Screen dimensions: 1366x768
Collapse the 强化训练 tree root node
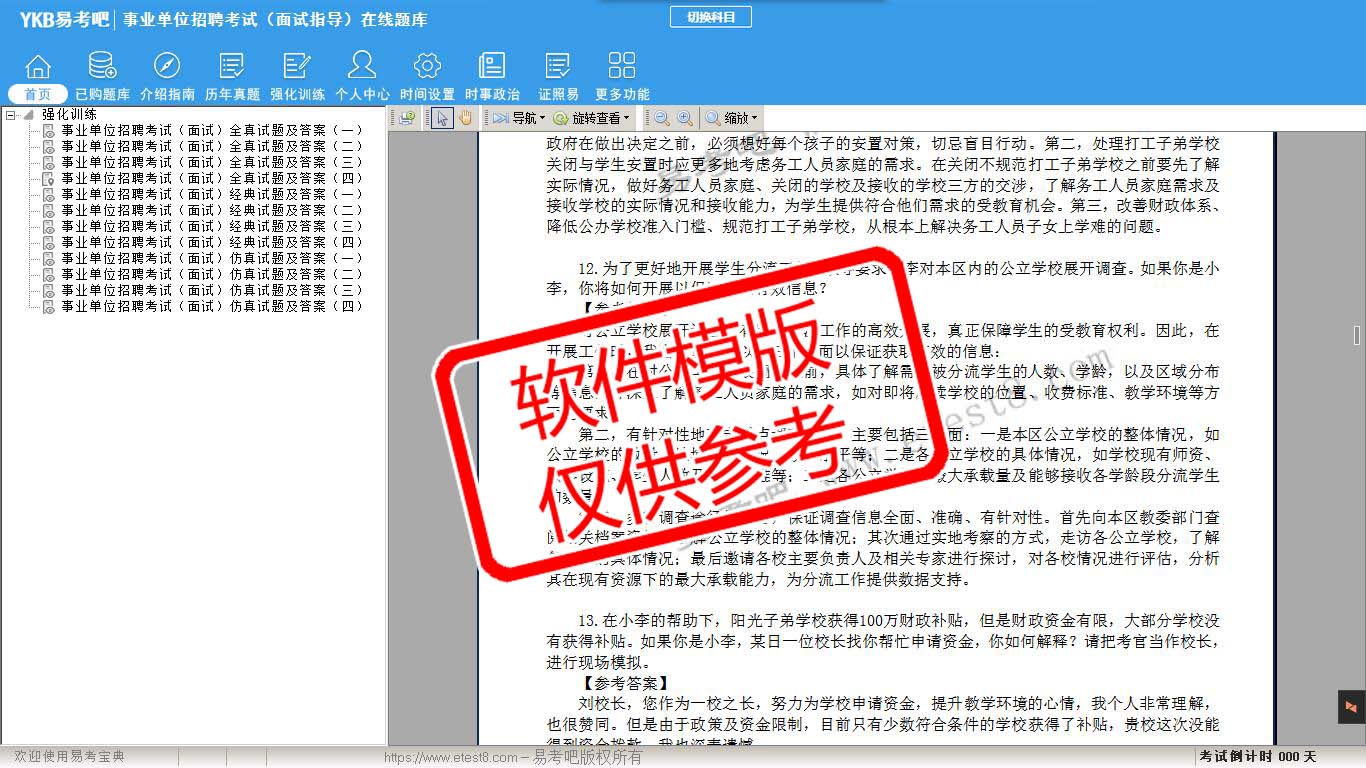11,115
